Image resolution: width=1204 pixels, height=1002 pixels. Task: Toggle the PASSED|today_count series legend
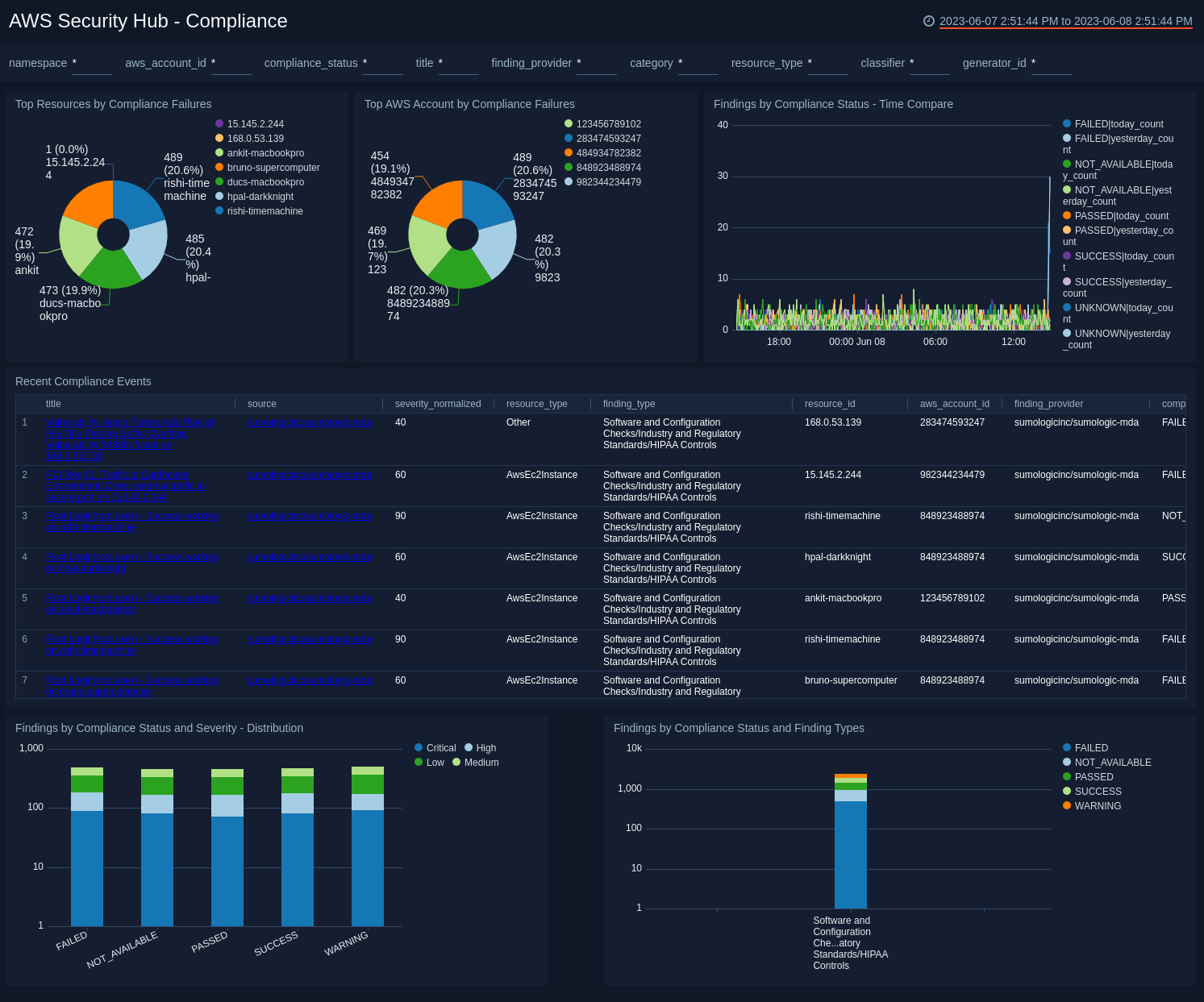(1115, 216)
